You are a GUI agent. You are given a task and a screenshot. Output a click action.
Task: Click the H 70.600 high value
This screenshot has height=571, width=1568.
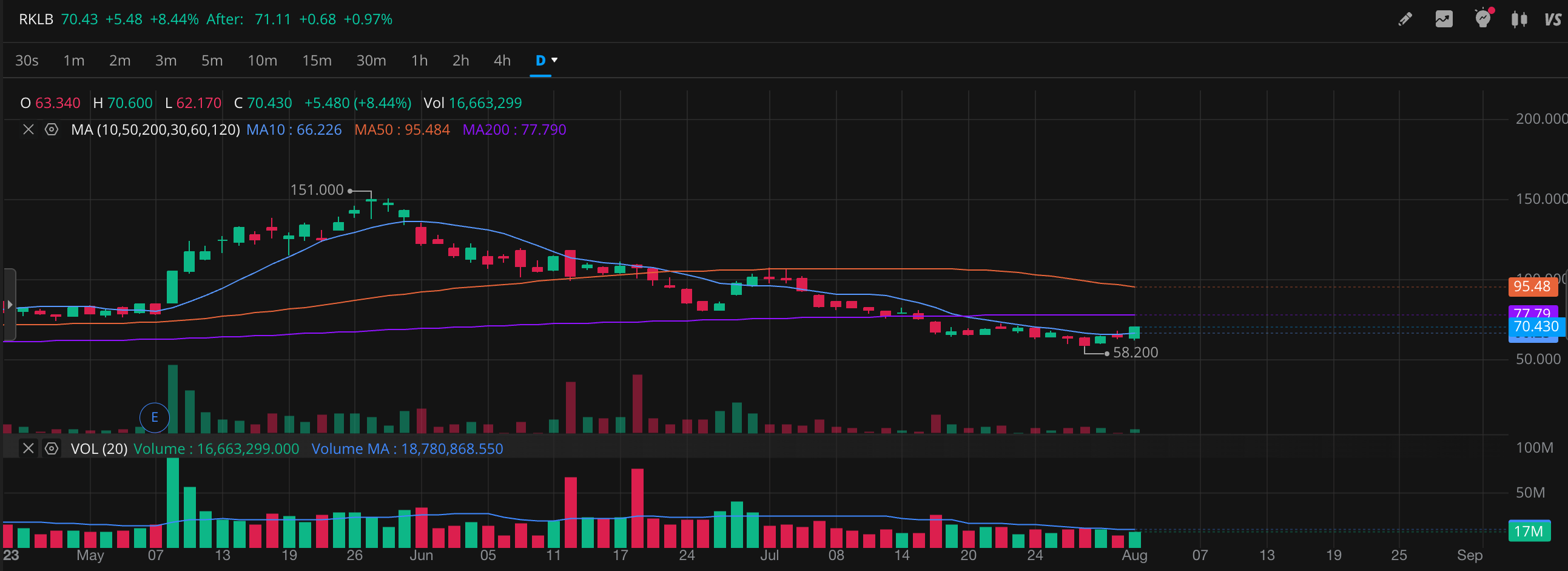(123, 103)
